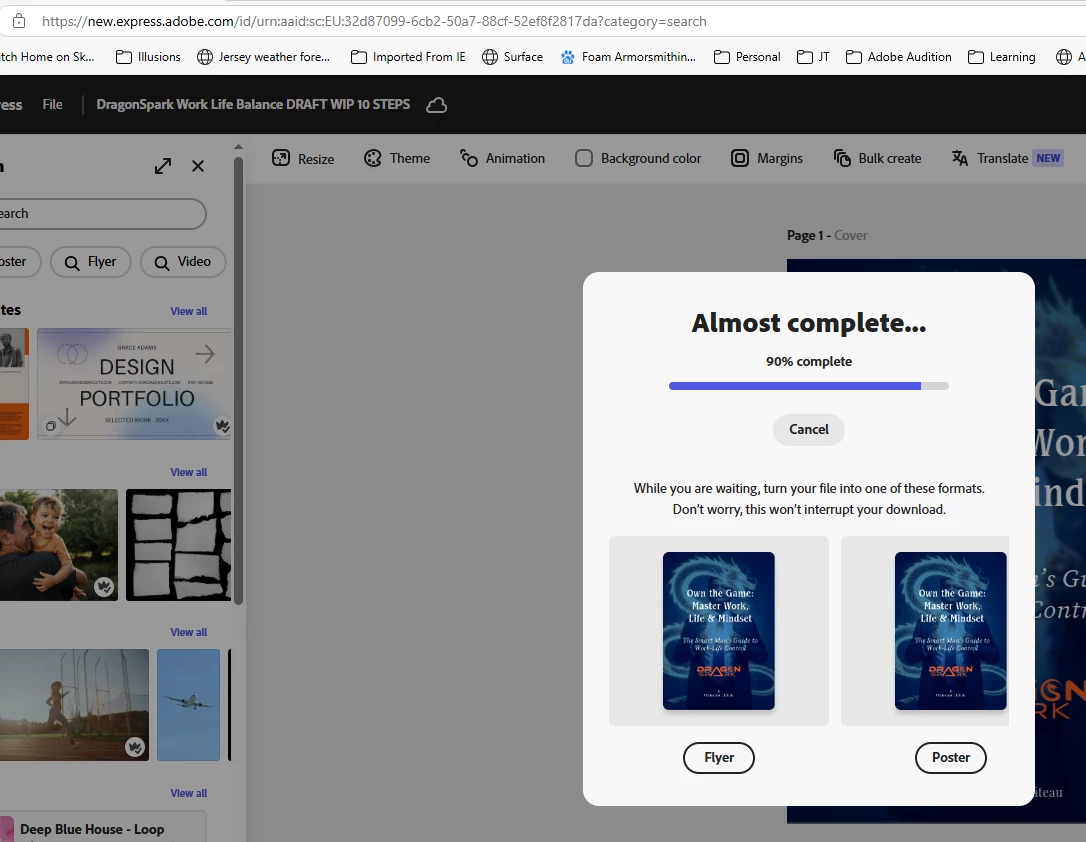
Task: Select the Video search suggestion chip
Action: pos(183,262)
